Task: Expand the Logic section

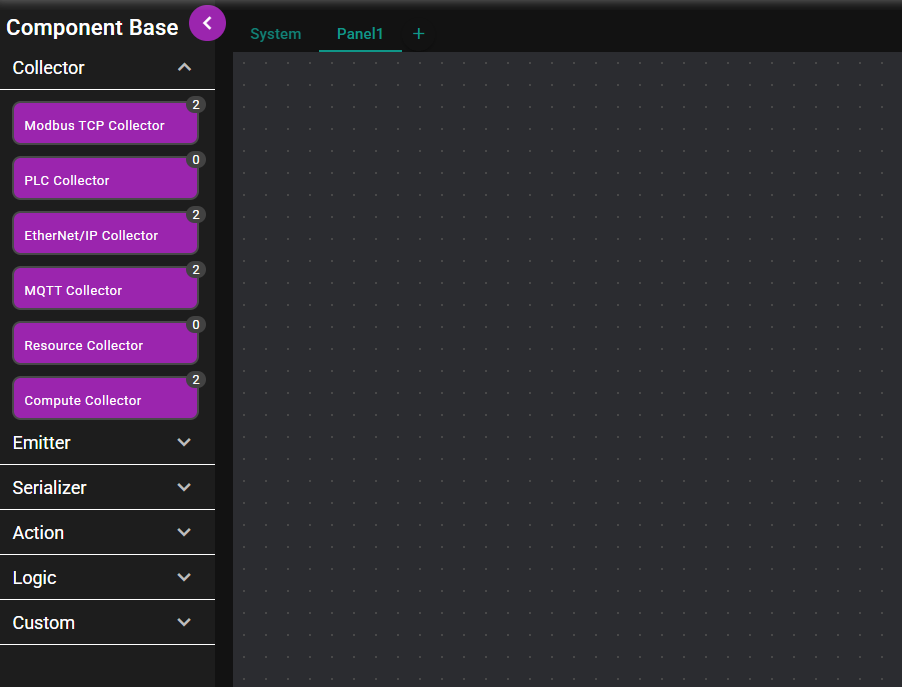Action: [x=184, y=577]
